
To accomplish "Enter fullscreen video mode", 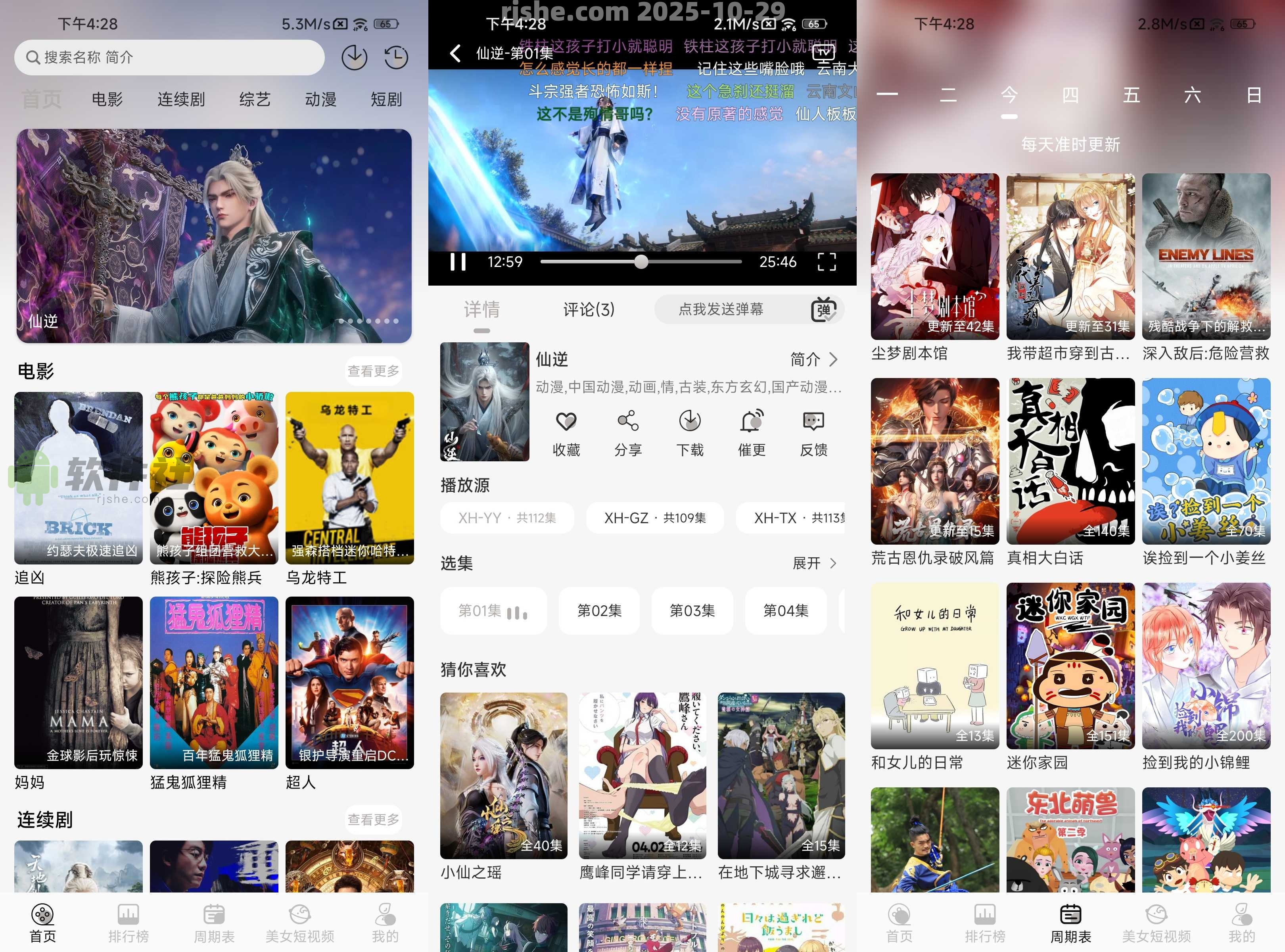I will (826, 262).
